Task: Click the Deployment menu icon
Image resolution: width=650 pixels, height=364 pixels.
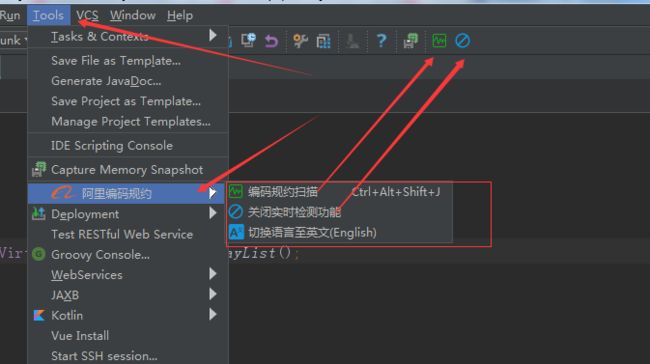Action: click(x=39, y=214)
